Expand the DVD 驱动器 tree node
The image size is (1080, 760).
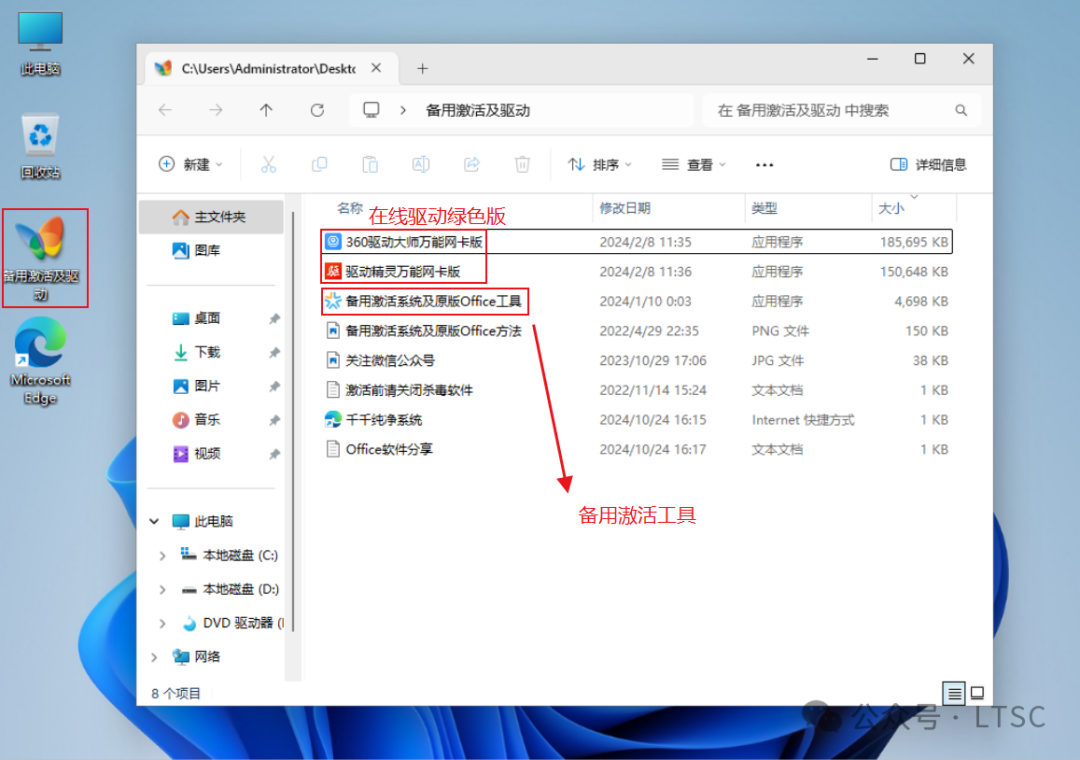tap(162, 623)
